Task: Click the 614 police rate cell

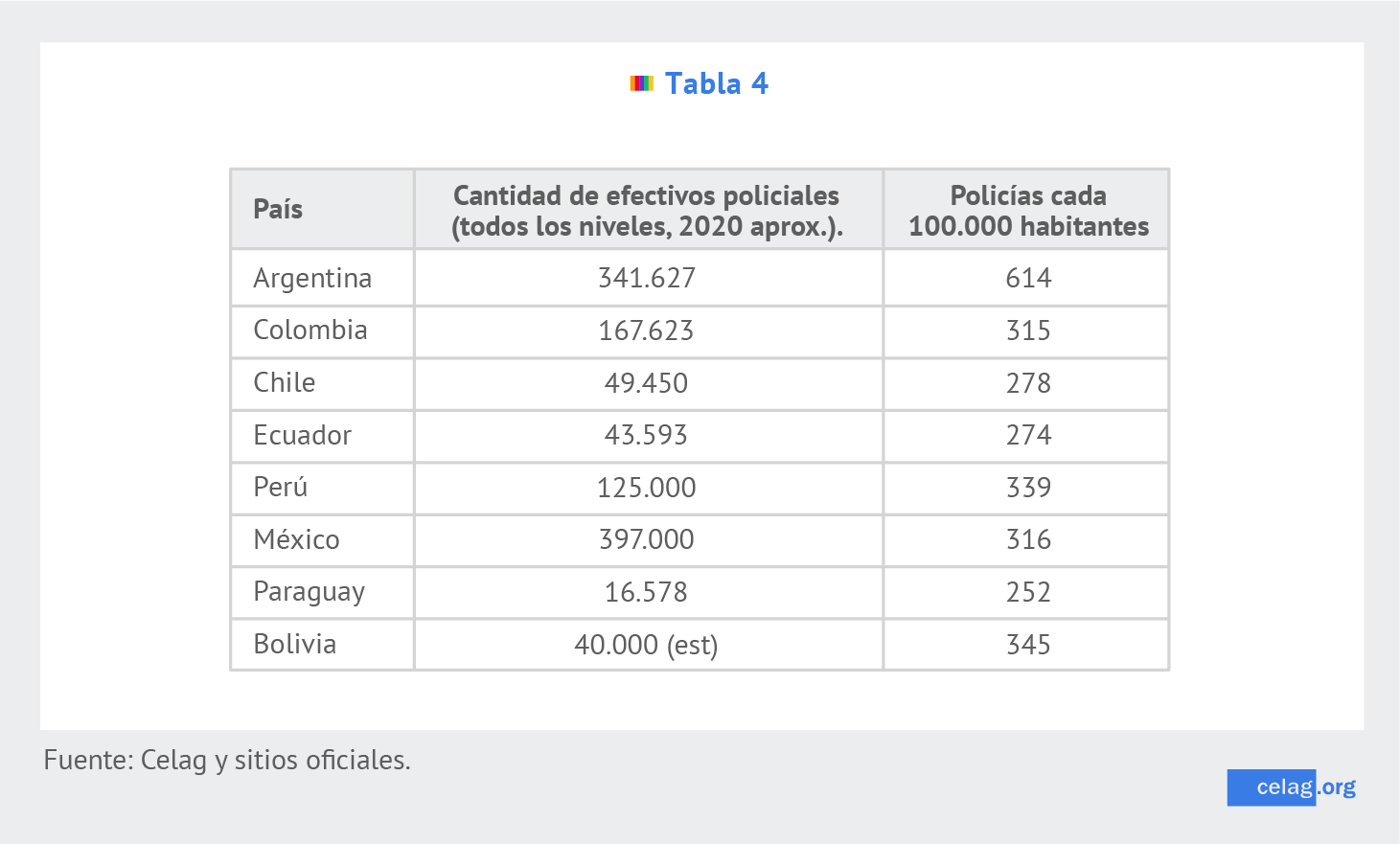Action: (x=1028, y=278)
